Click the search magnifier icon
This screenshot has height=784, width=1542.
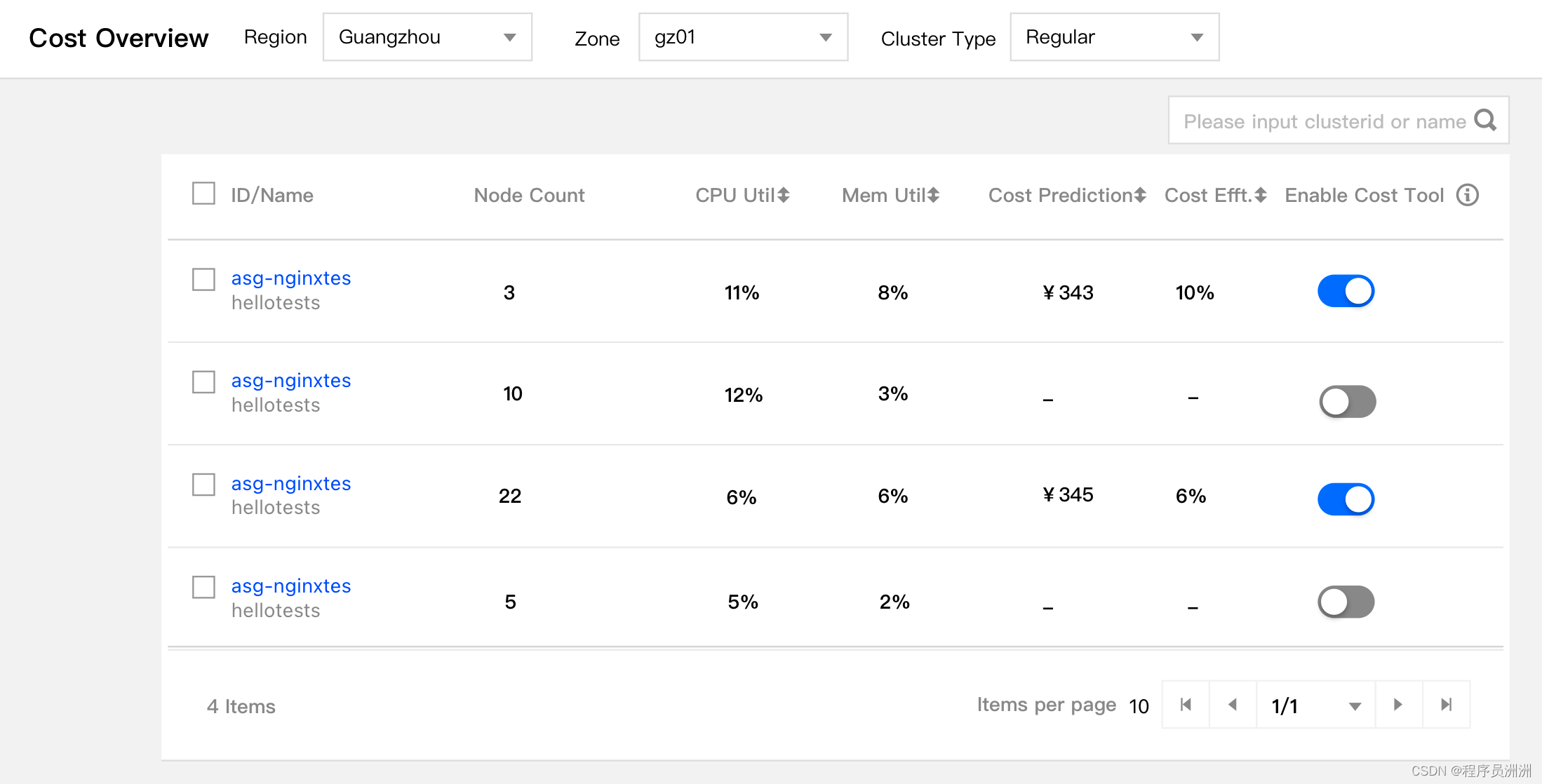(1484, 121)
